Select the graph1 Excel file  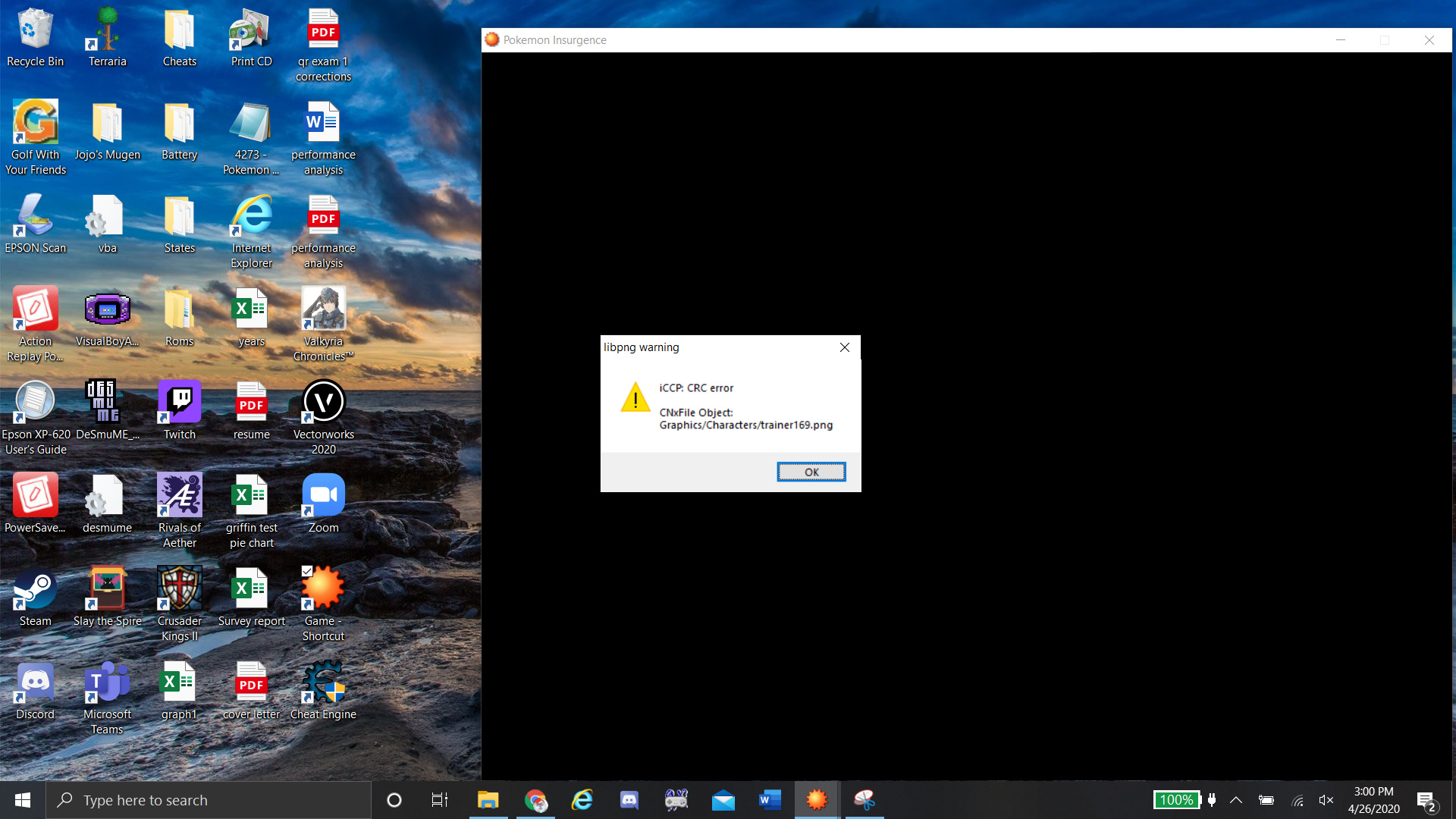pyautogui.click(x=180, y=691)
